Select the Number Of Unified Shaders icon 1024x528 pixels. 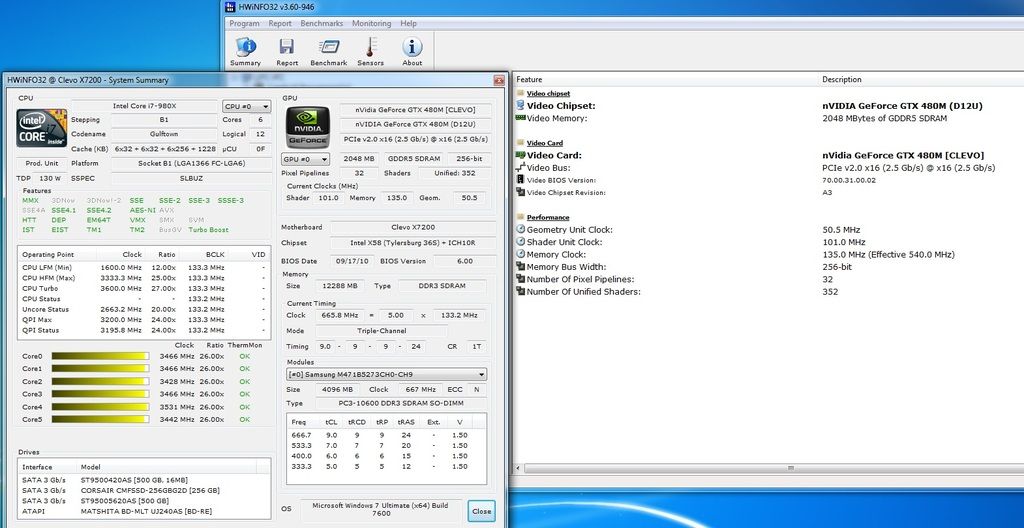click(520, 291)
